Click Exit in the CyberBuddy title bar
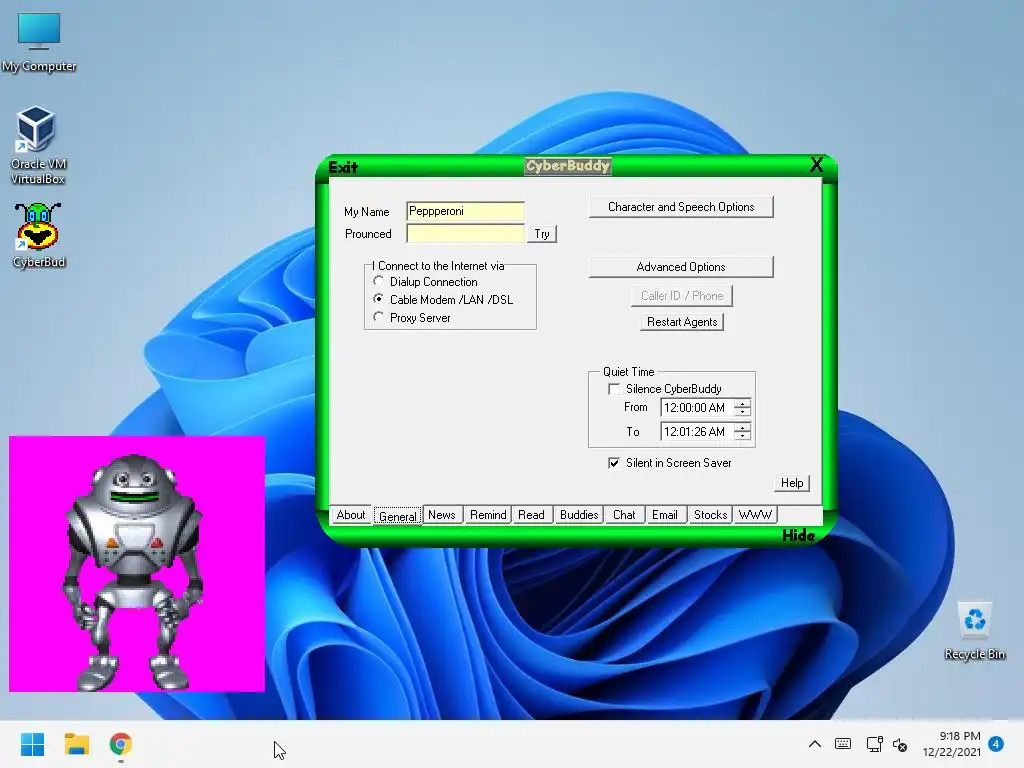Screen dimensions: 1024x768 [343, 167]
